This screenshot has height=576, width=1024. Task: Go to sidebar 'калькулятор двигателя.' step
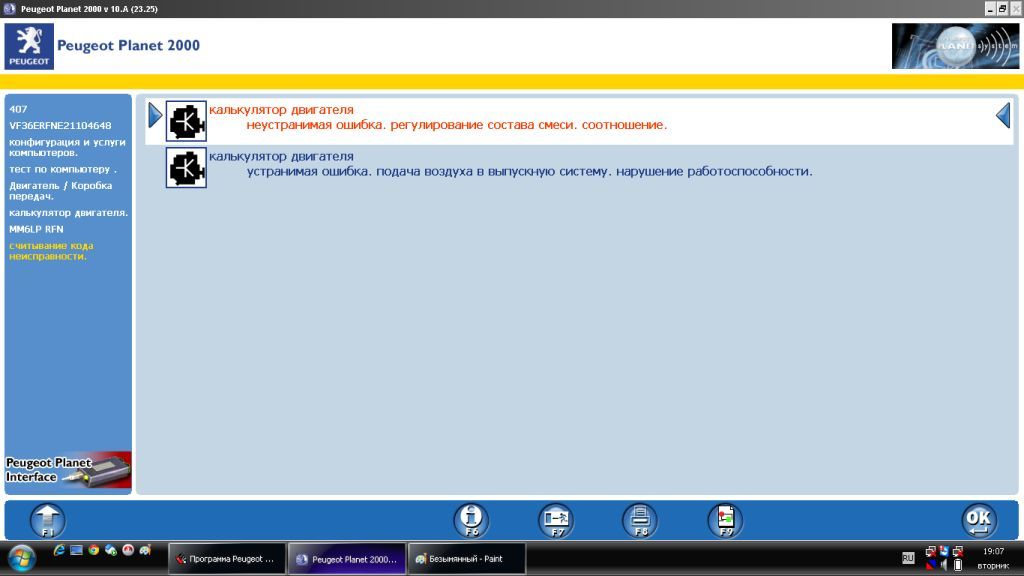pos(69,213)
